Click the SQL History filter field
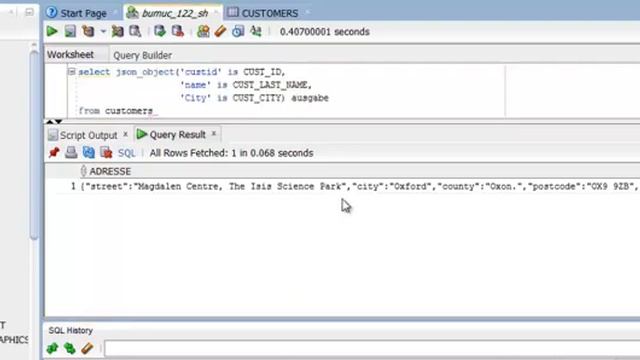 click(x=372, y=348)
